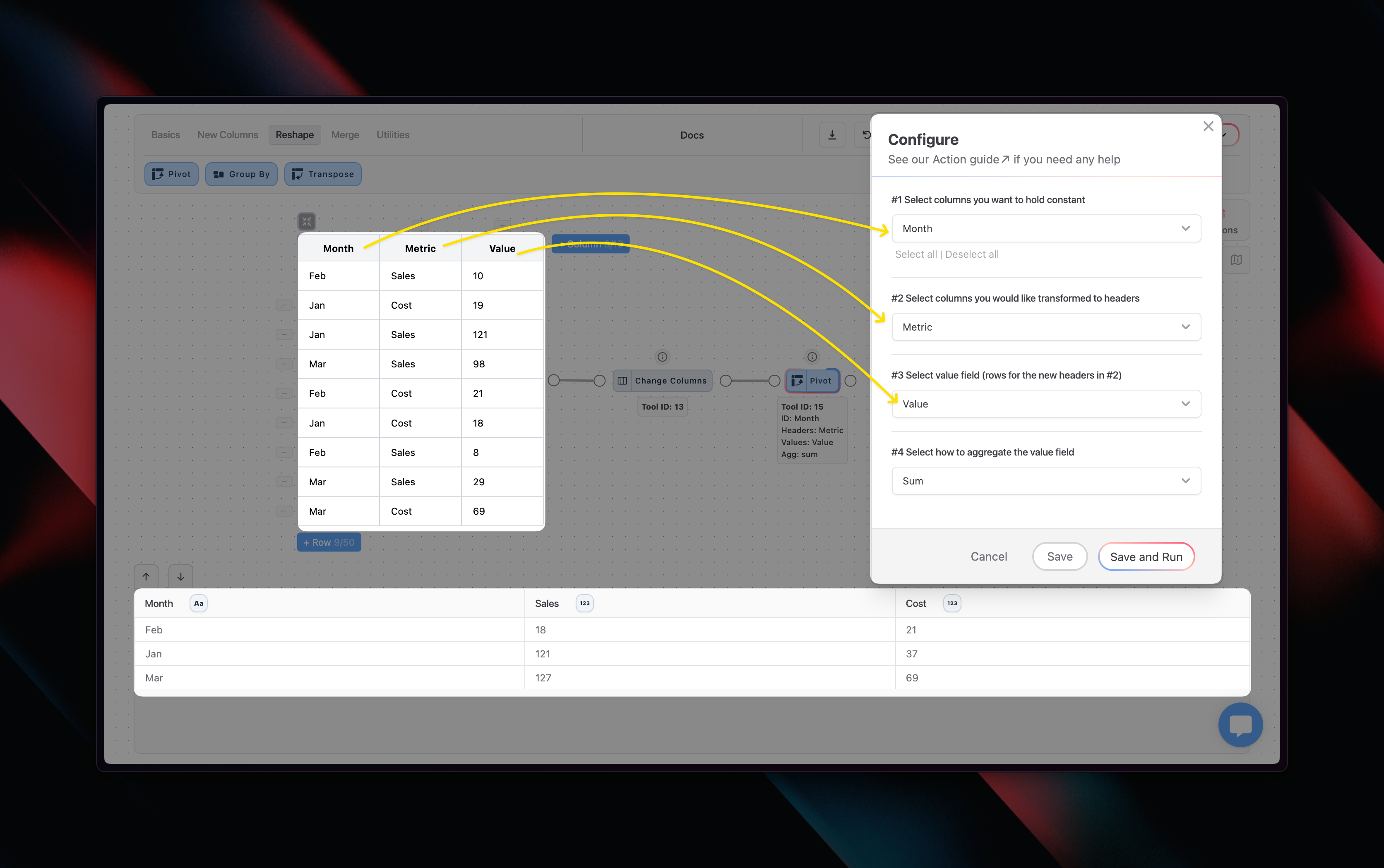The image size is (1384, 868).
Task: Click the Deselect all link
Action: [x=972, y=254]
